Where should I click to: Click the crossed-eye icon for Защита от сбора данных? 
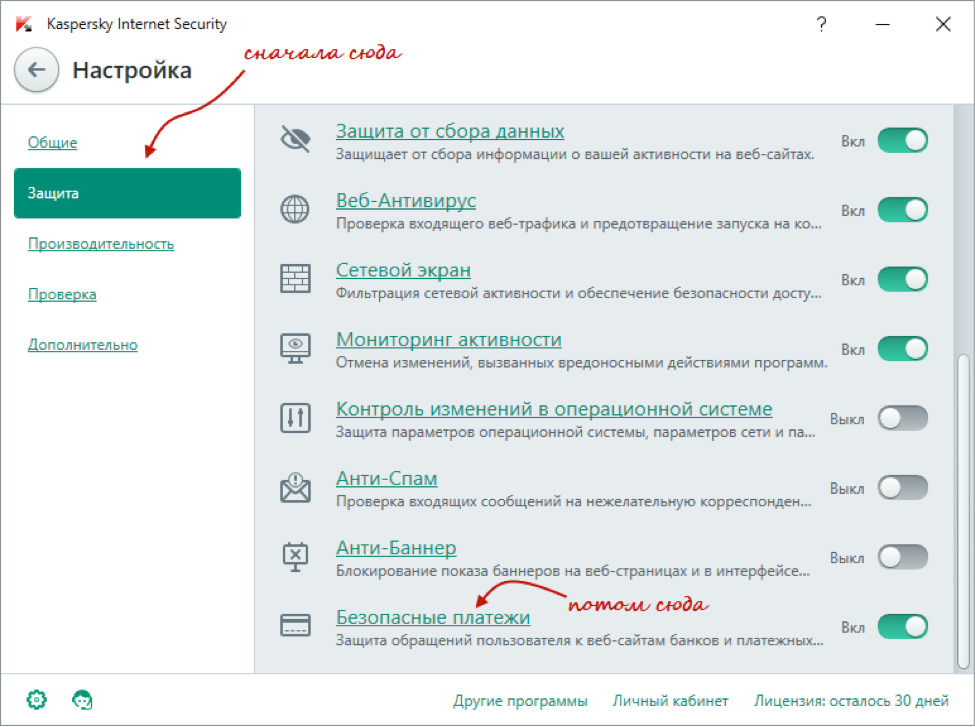coord(295,139)
